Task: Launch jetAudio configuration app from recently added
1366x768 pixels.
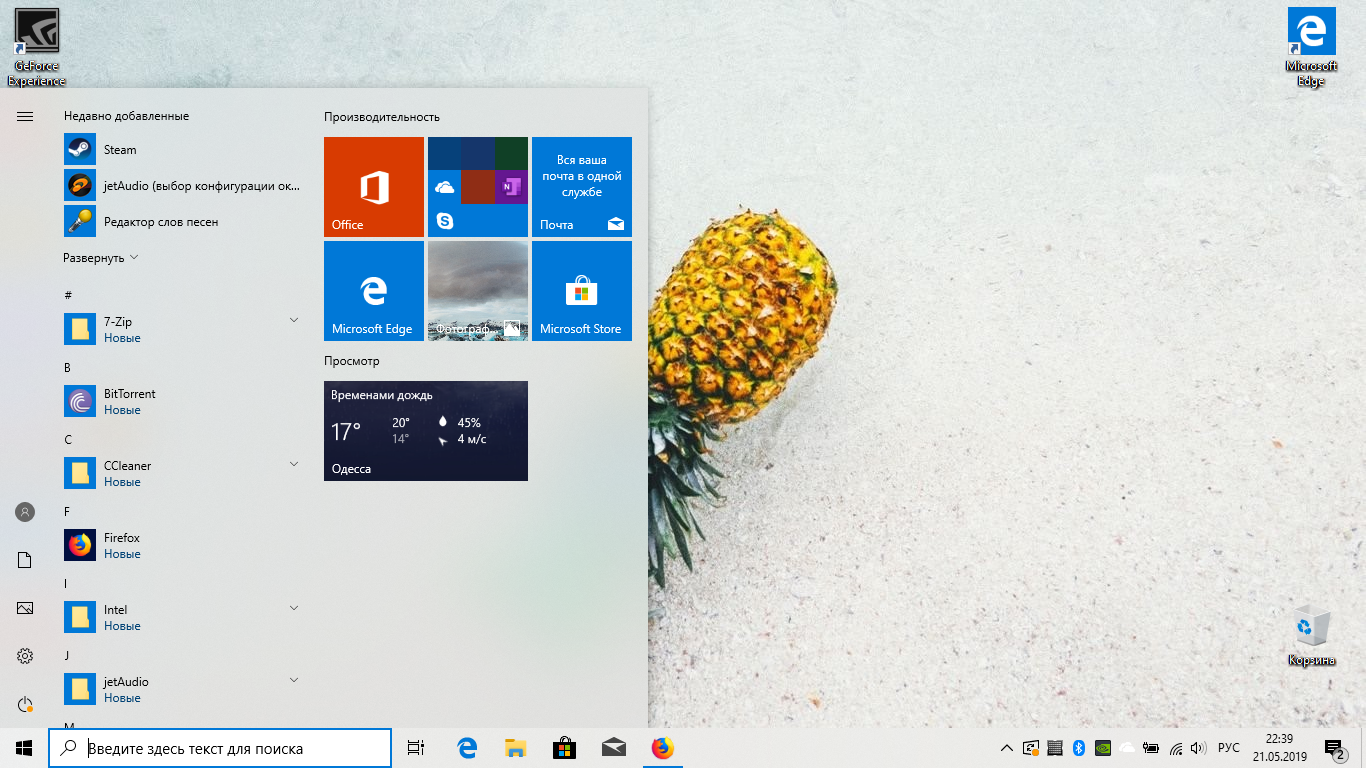Action: (180, 186)
